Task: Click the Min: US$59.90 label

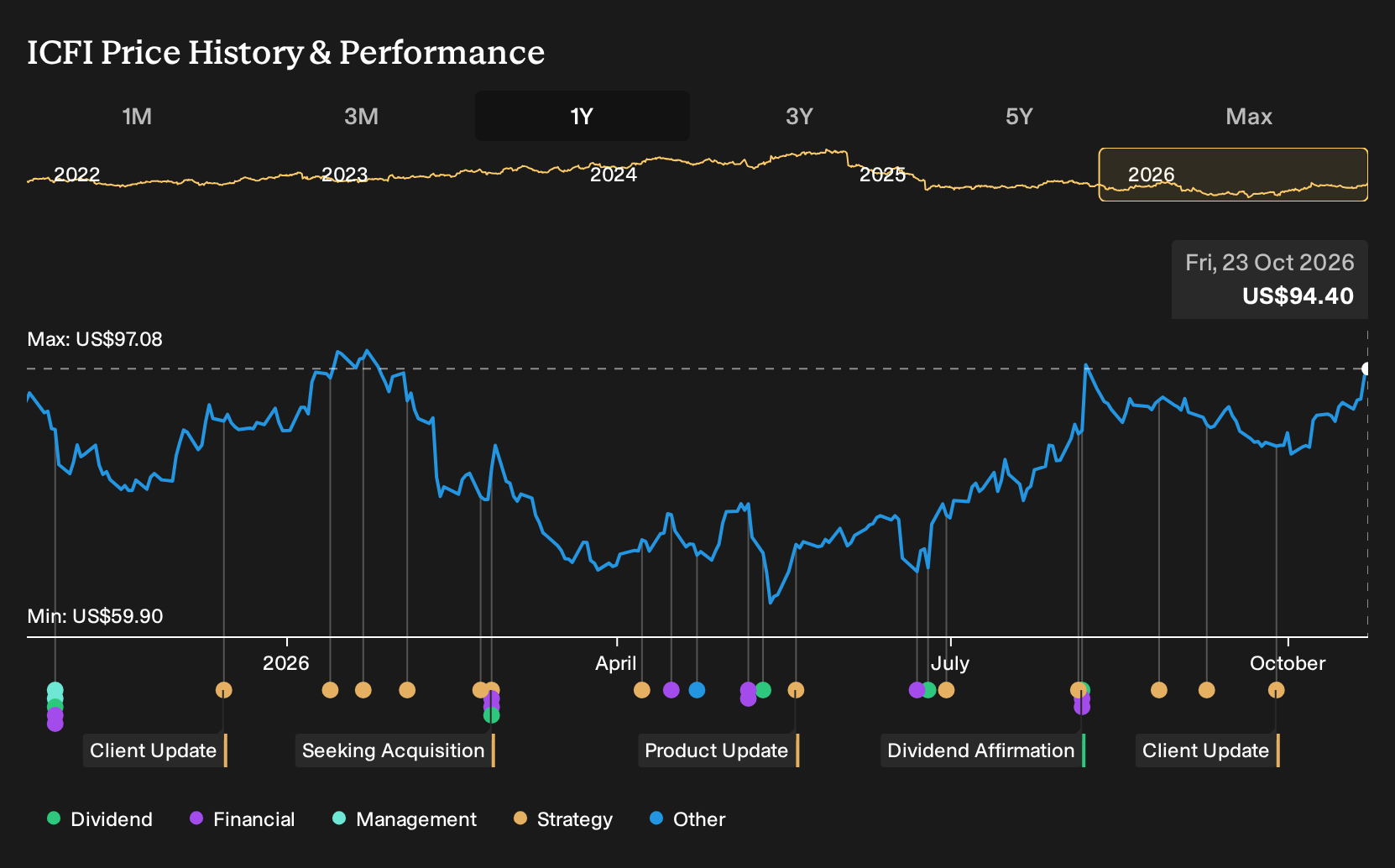Action: [x=95, y=616]
